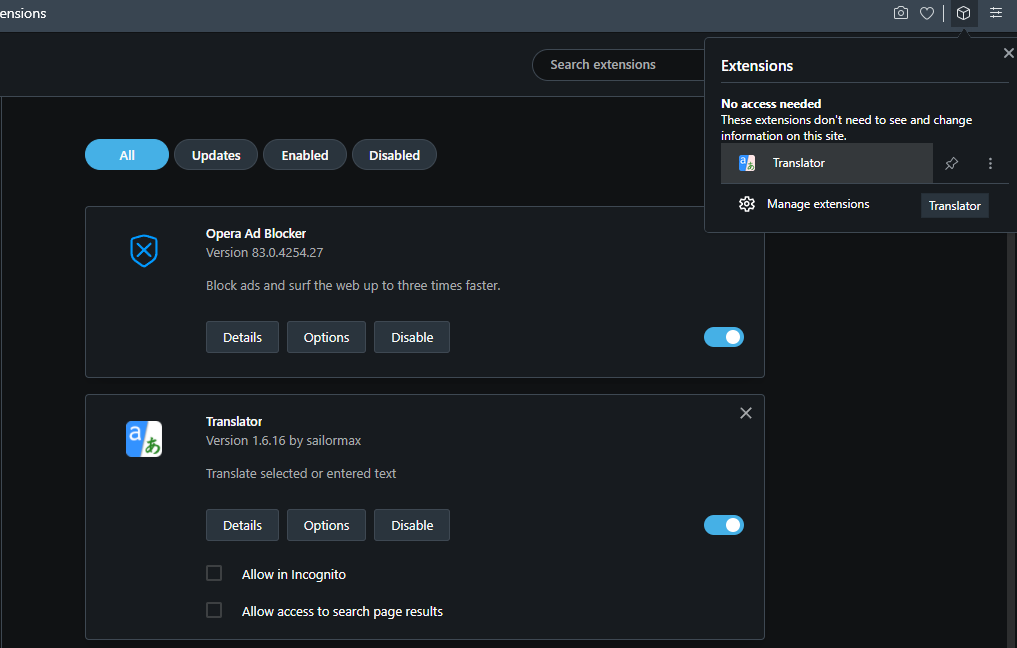Open the sidebar setup icon at top right

click(x=995, y=13)
